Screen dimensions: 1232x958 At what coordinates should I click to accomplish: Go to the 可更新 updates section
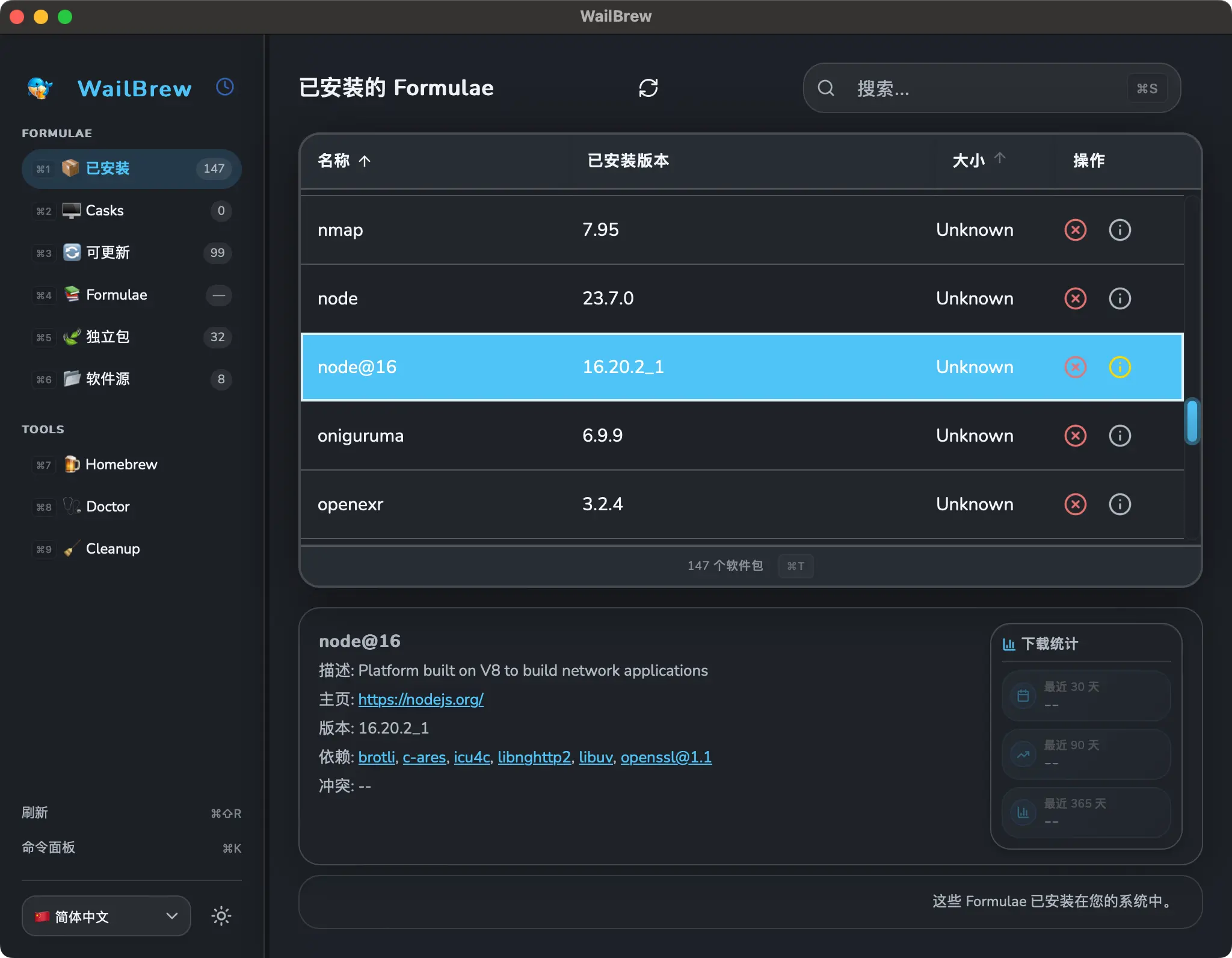click(x=132, y=253)
